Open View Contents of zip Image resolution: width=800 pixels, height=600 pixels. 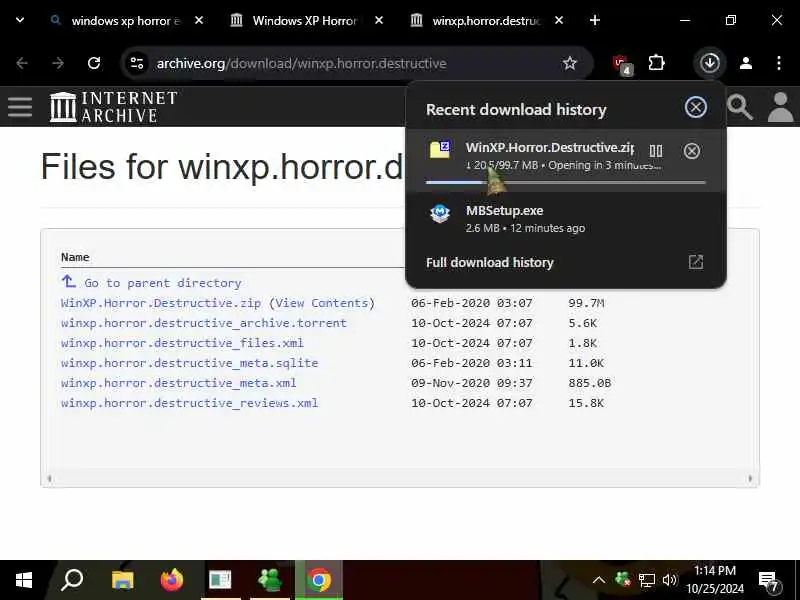[x=321, y=303]
